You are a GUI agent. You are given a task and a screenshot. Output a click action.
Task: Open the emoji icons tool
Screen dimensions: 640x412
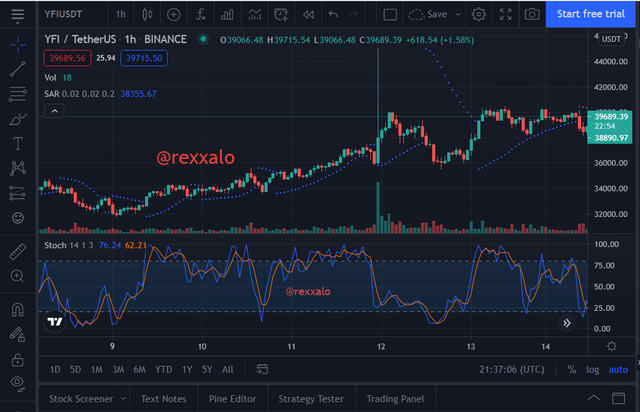[x=18, y=218]
